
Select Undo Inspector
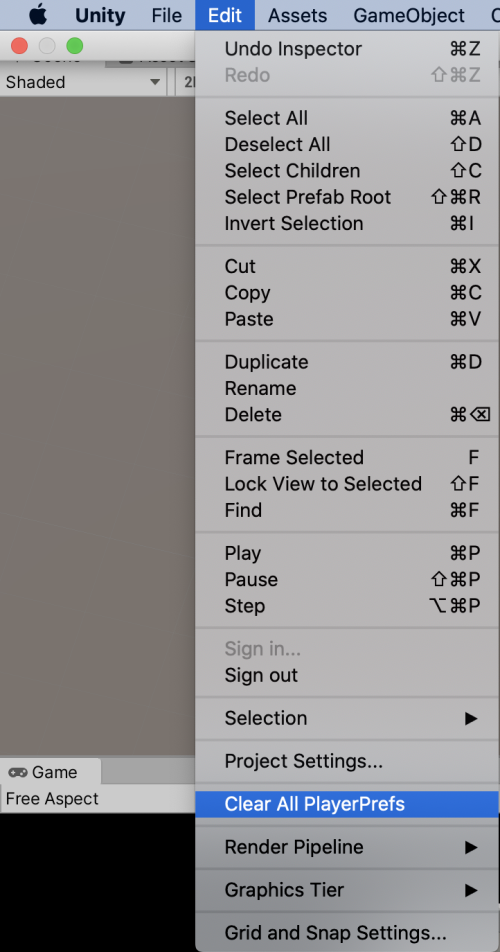347,49
